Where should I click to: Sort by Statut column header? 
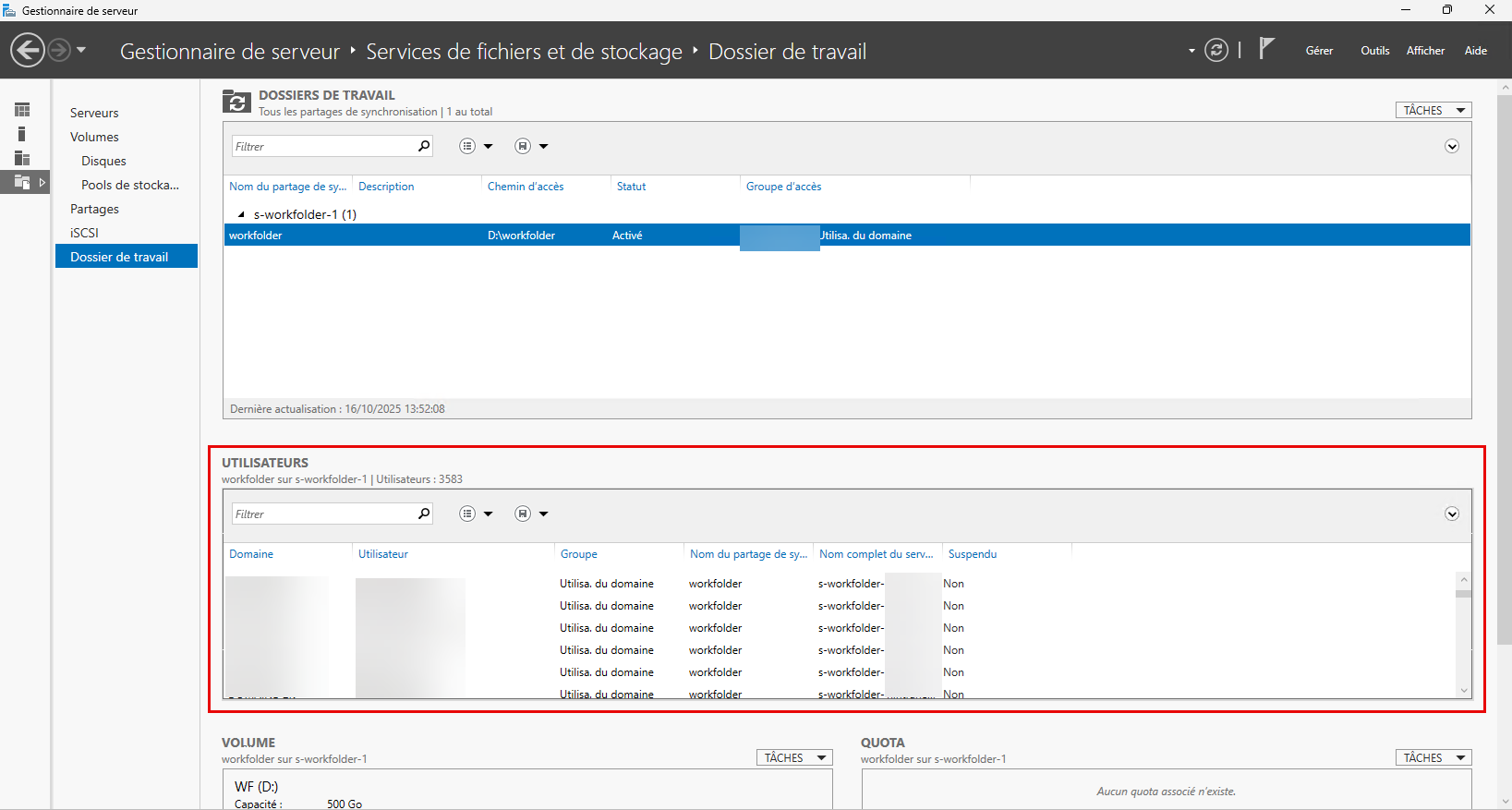coord(631,187)
